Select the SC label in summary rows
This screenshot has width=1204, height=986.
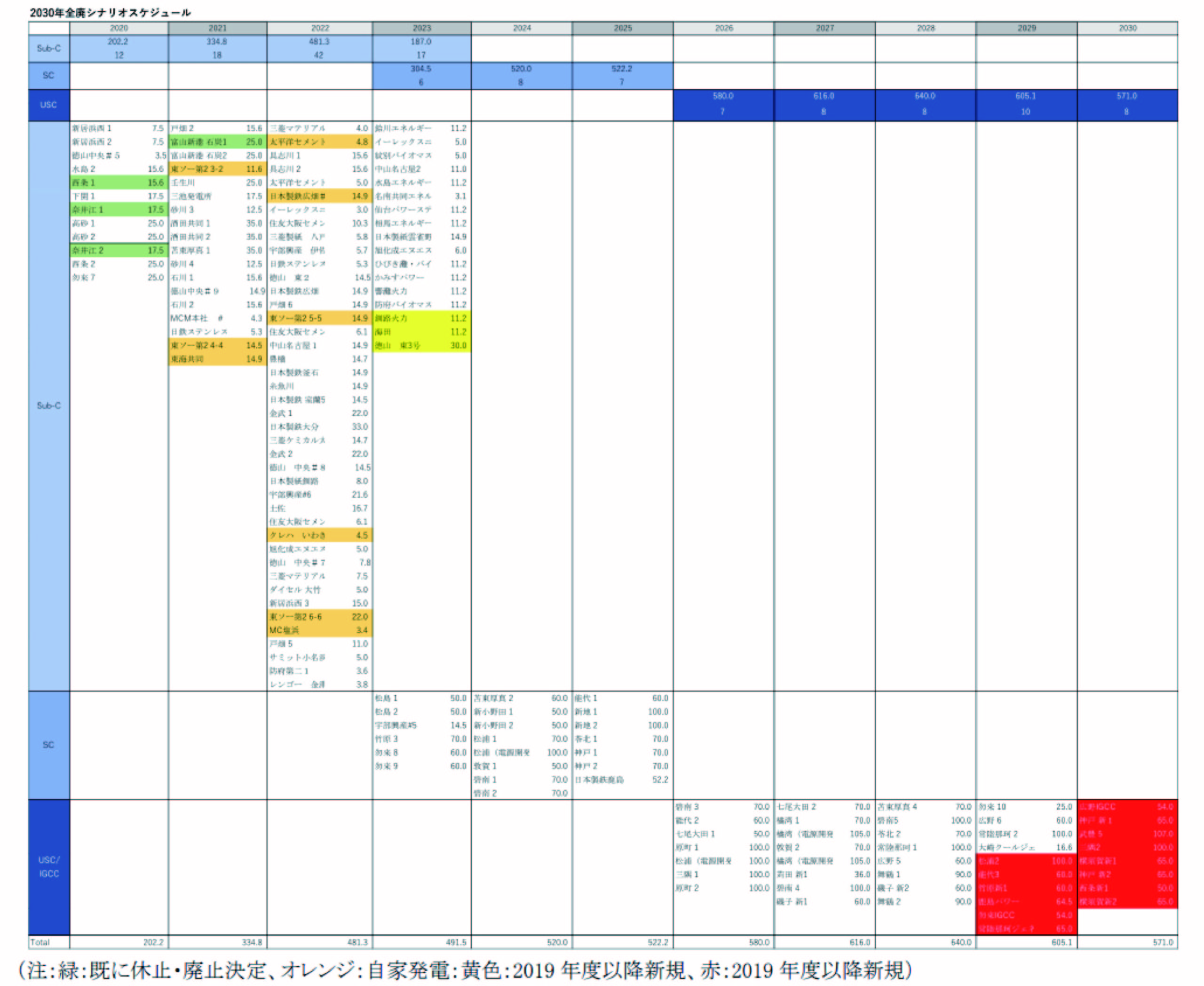[x=49, y=76]
